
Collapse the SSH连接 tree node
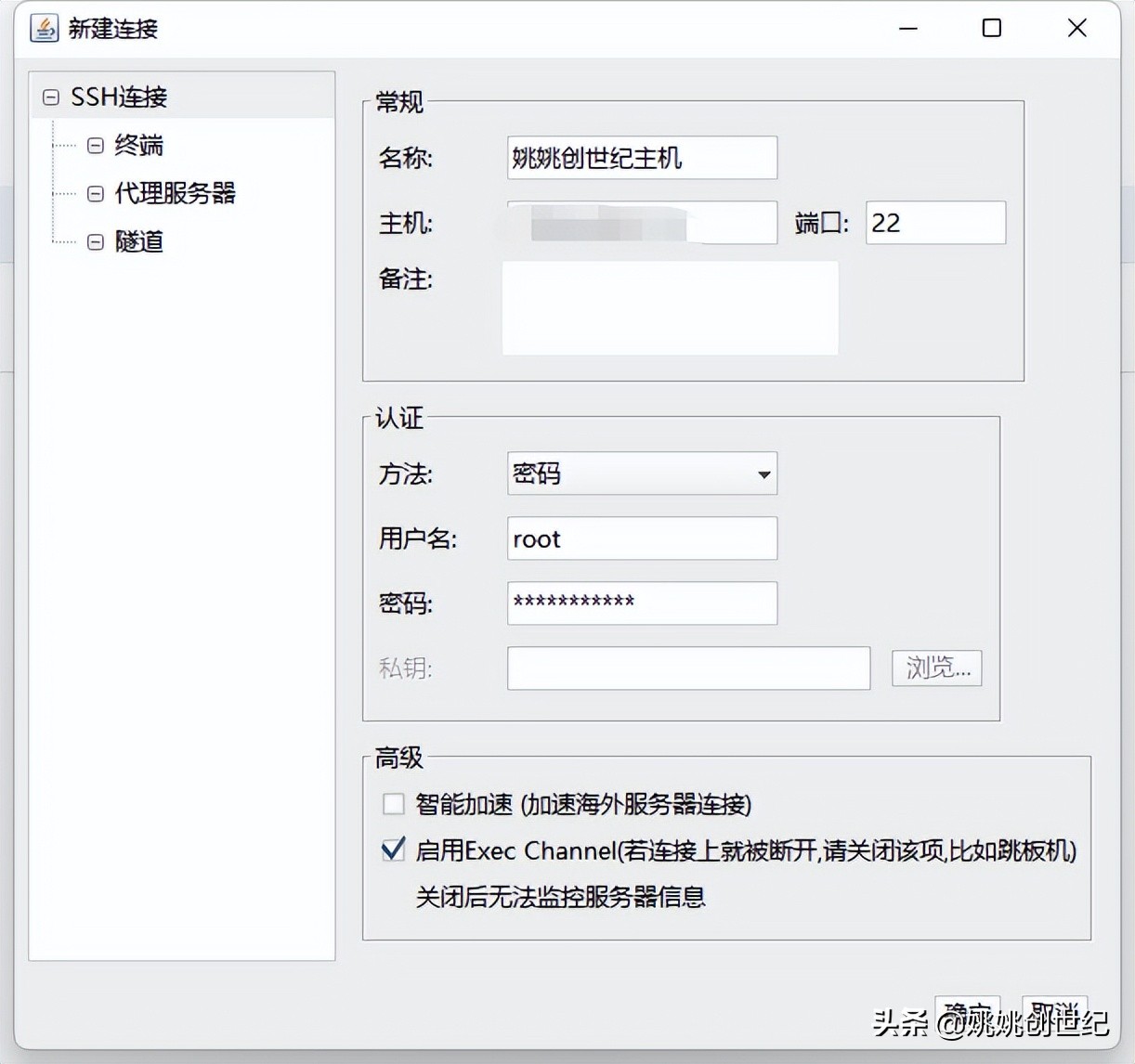point(51,97)
